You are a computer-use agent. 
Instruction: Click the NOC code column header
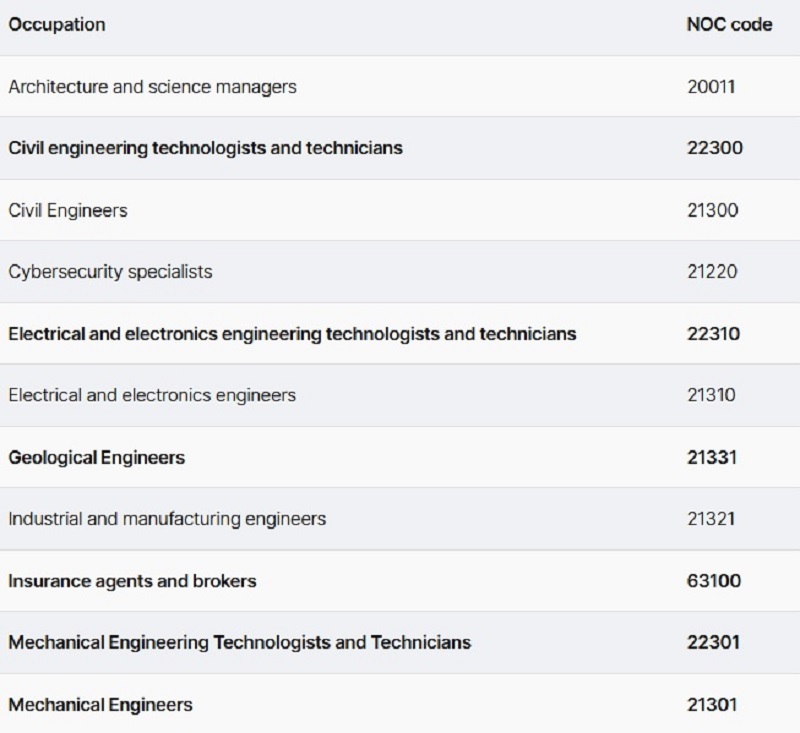click(729, 25)
